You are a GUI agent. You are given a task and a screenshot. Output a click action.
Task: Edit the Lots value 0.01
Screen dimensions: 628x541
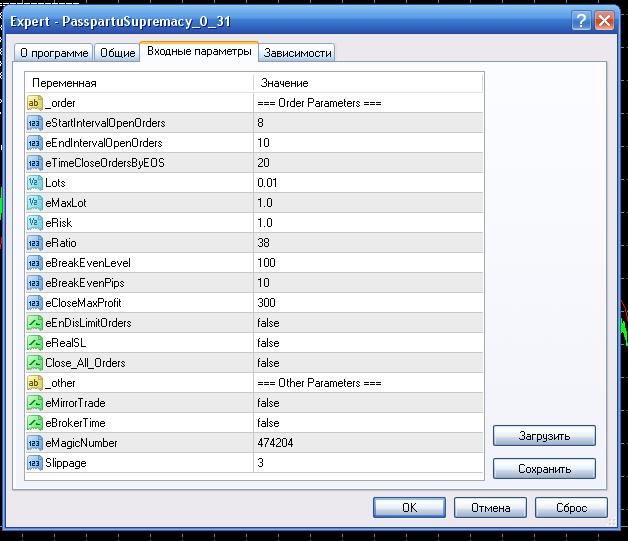(x=368, y=183)
